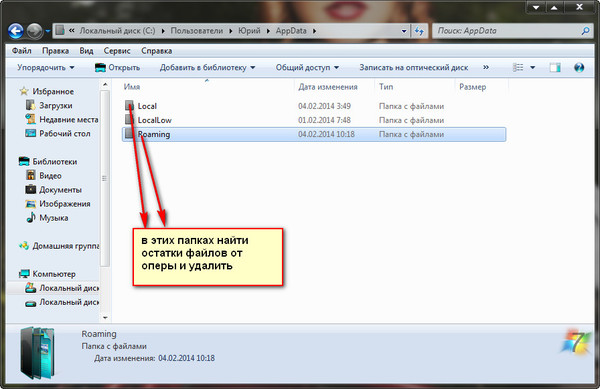600x389 pixels.
Task: Click the Компьютер monitor icon
Action: pos(24,273)
